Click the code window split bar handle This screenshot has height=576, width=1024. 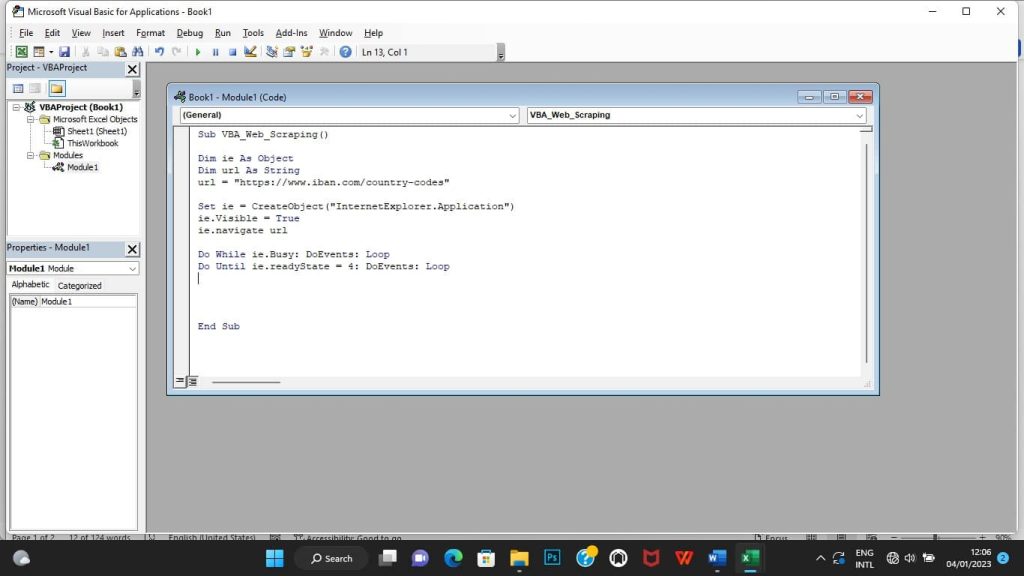[x=866, y=129]
